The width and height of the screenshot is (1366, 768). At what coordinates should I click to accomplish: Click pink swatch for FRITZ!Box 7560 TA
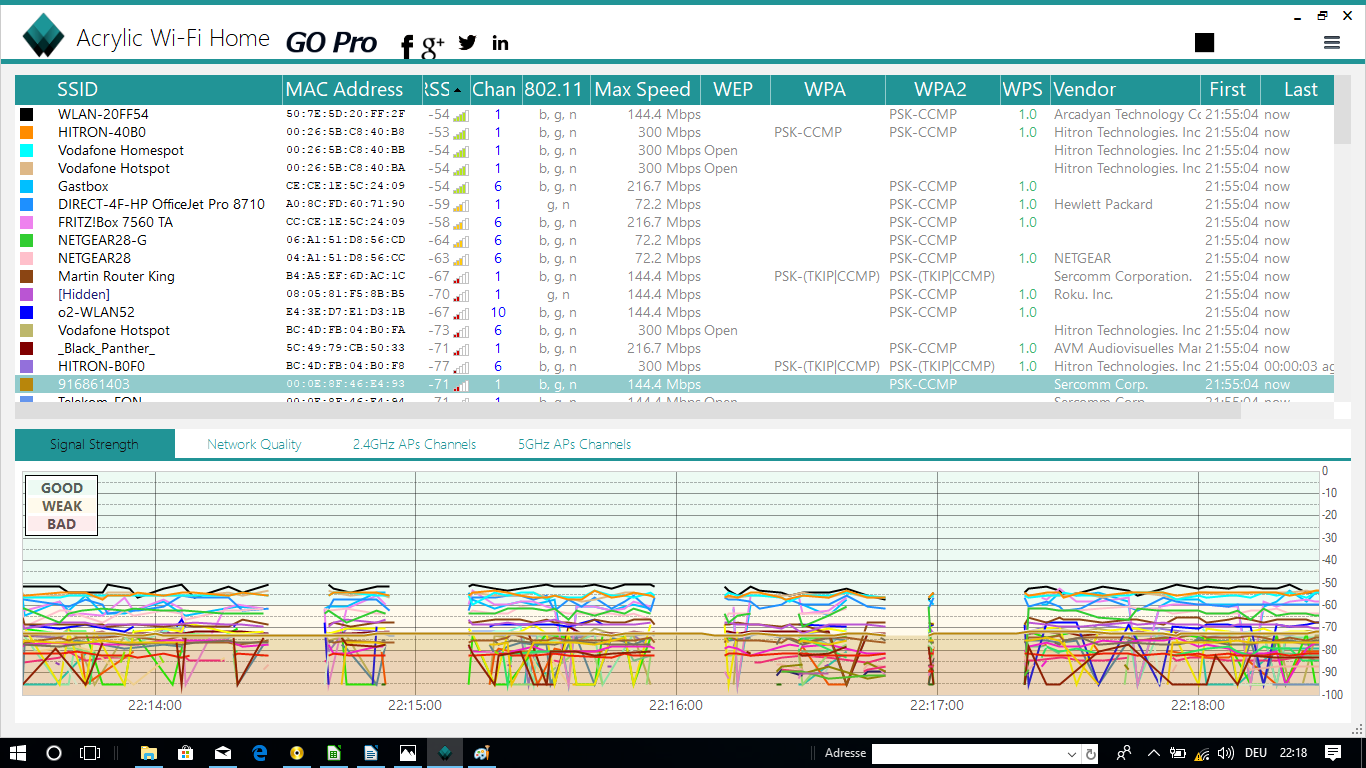point(27,223)
